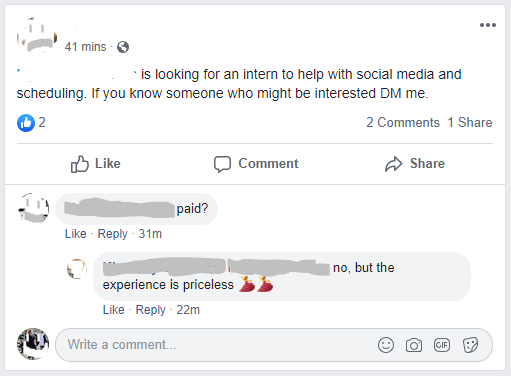
Task: View the 1 Share link
Action: [470, 122]
